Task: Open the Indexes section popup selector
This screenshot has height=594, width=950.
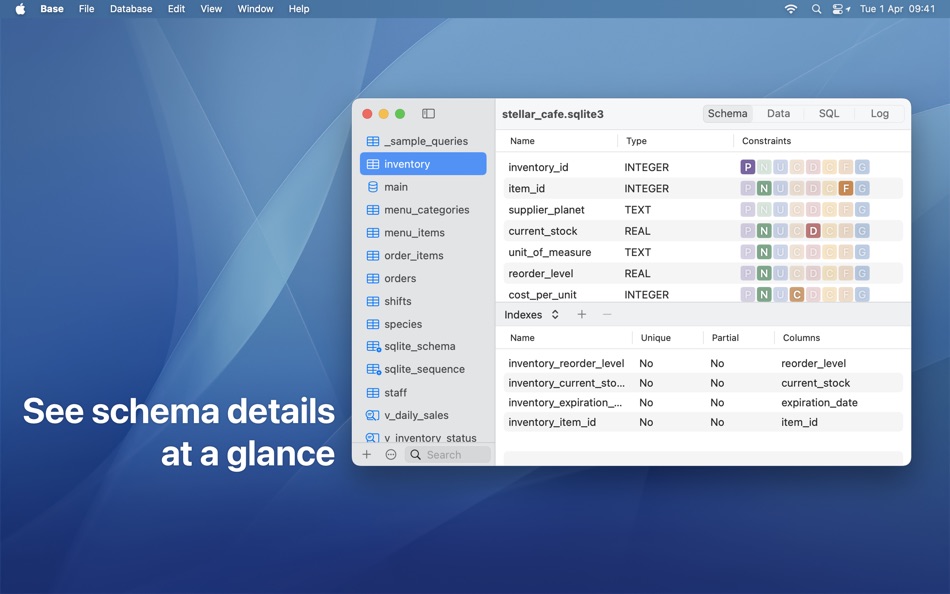Action: coord(531,315)
